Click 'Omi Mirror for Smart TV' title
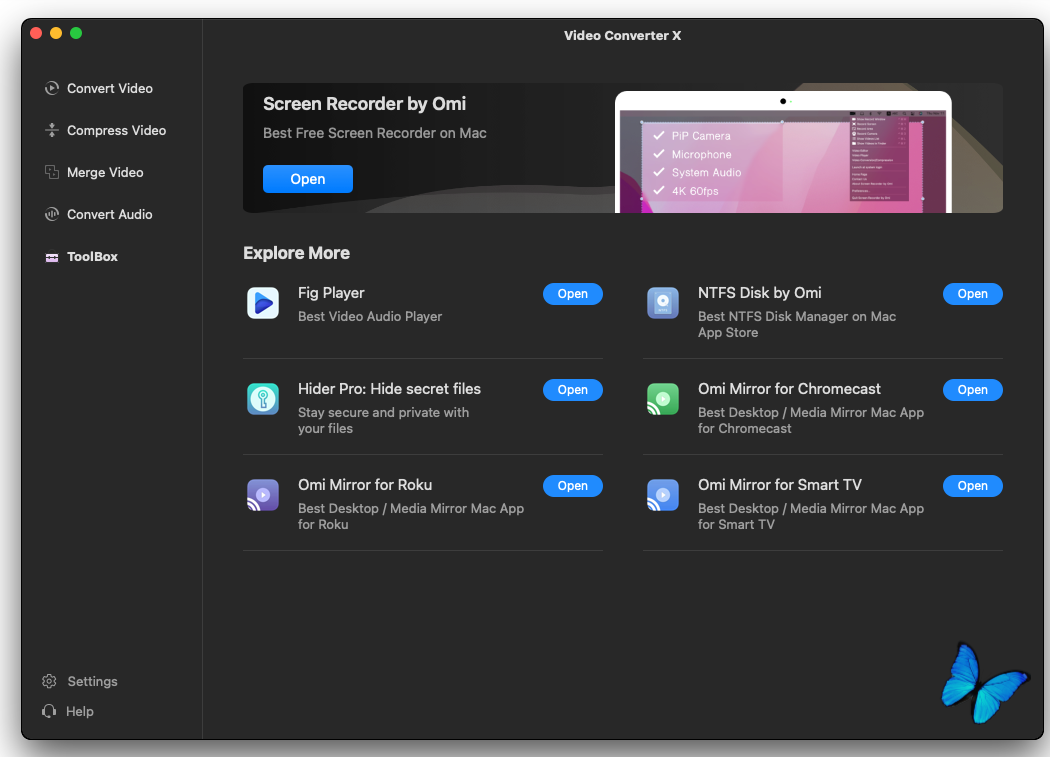 (x=779, y=484)
